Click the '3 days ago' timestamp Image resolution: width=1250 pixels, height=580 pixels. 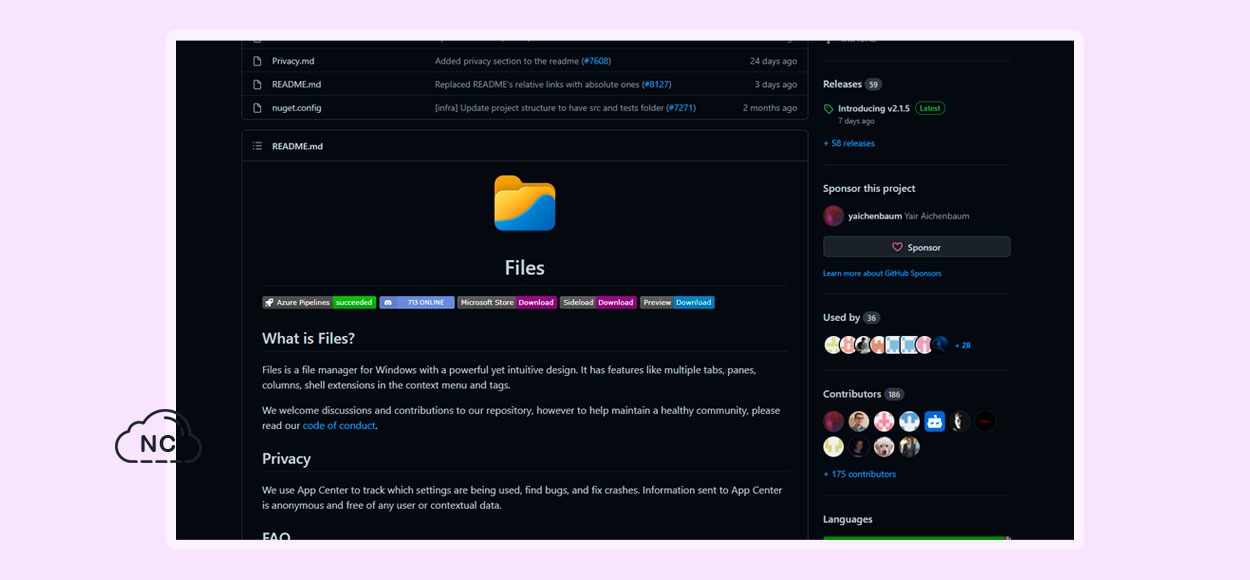(776, 85)
